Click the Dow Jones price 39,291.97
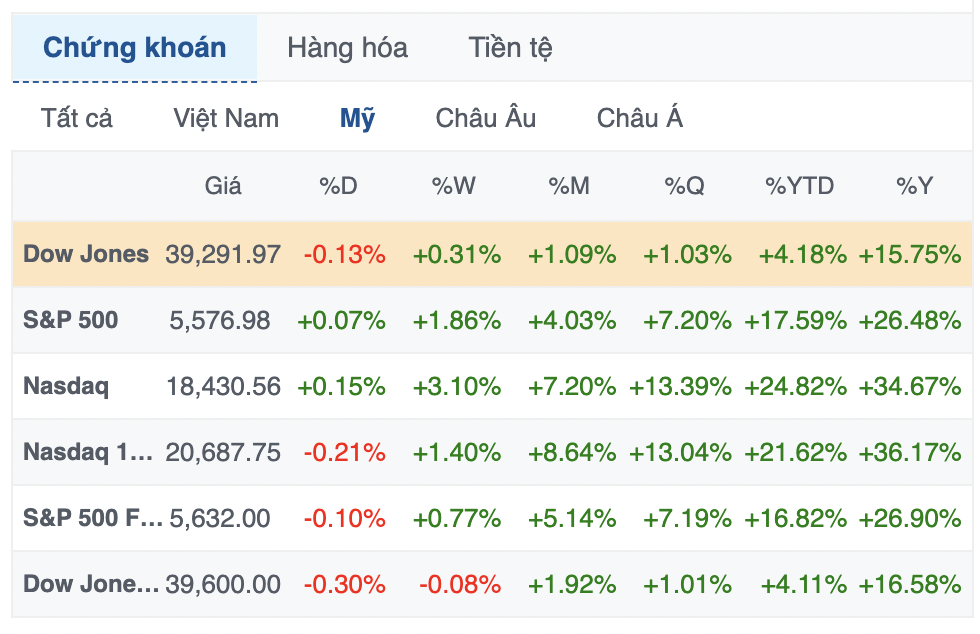The width and height of the screenshot is (980, 634). (x=223, y=254)
